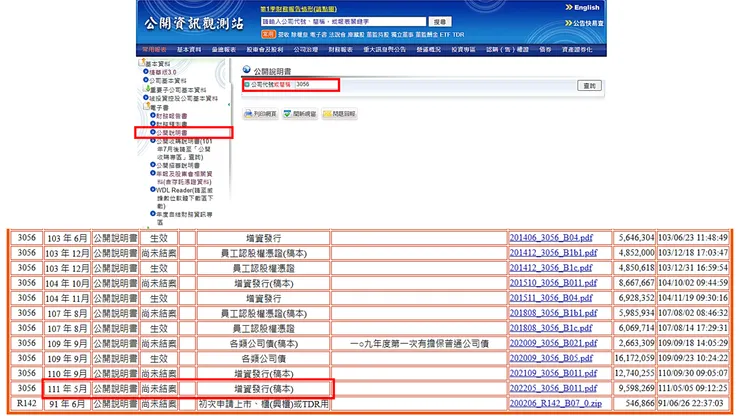Focus the top company search input field

coord(343,22)
